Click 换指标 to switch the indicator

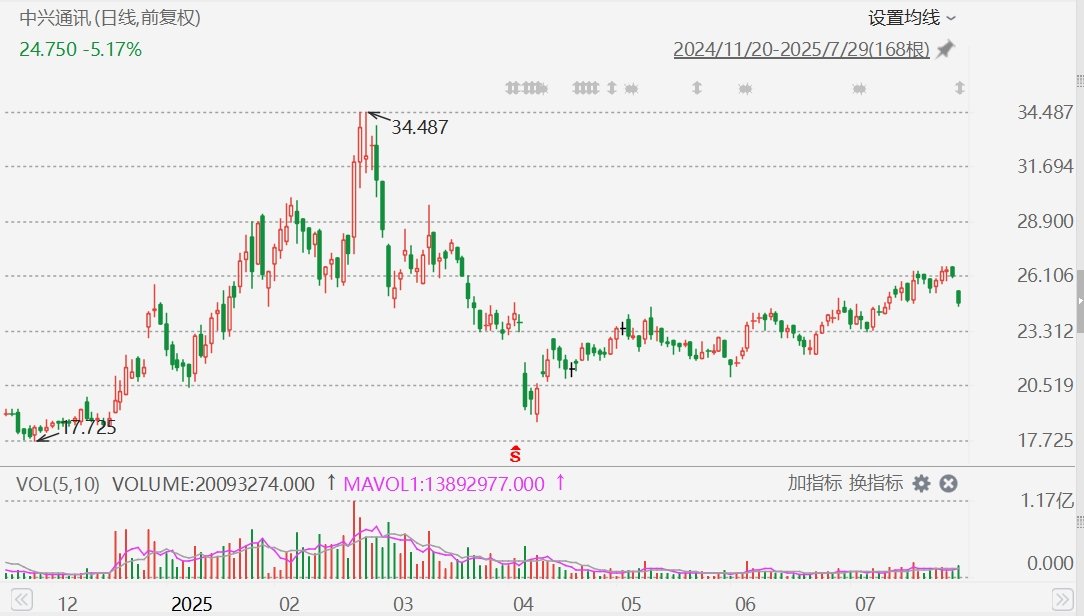tap(876, 483)
